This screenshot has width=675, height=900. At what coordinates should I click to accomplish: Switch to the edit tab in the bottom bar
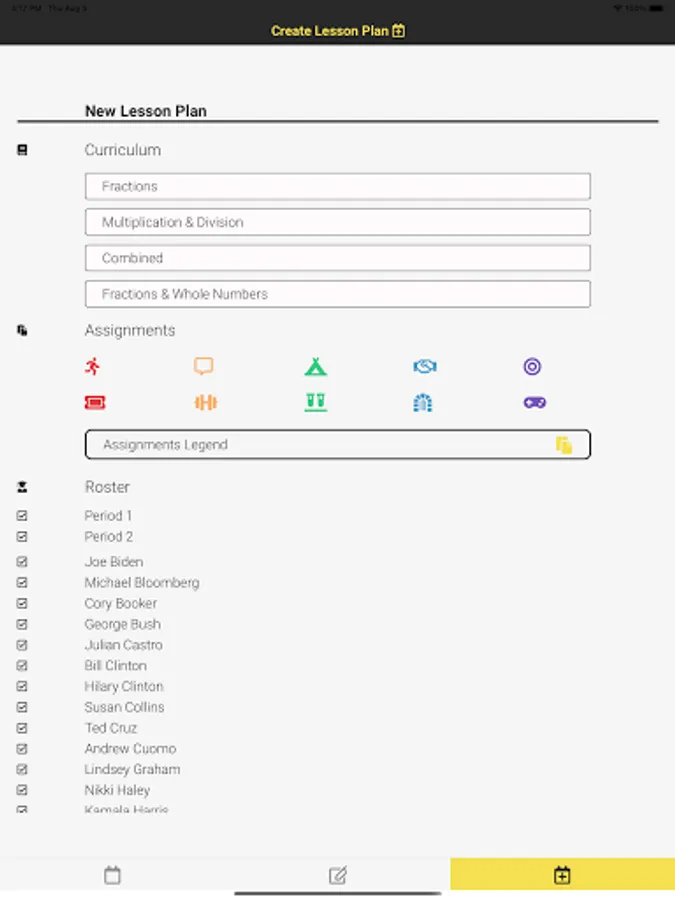(x=337, y=876)
